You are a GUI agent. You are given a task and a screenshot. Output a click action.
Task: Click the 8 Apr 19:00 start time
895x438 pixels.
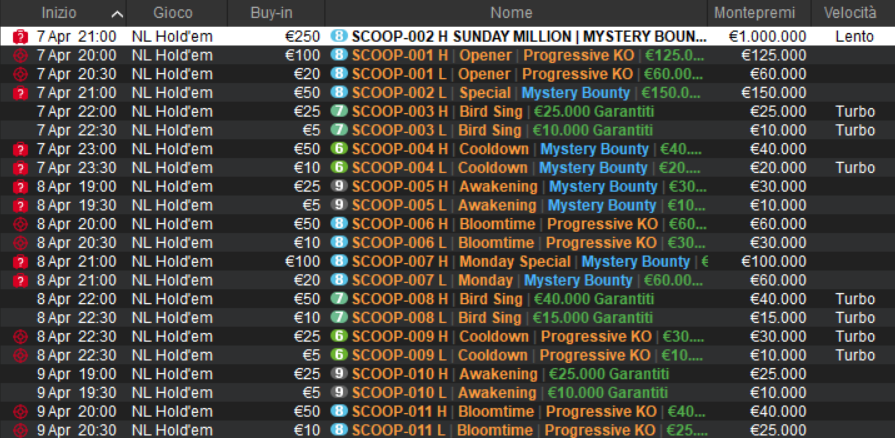(76, 187)
